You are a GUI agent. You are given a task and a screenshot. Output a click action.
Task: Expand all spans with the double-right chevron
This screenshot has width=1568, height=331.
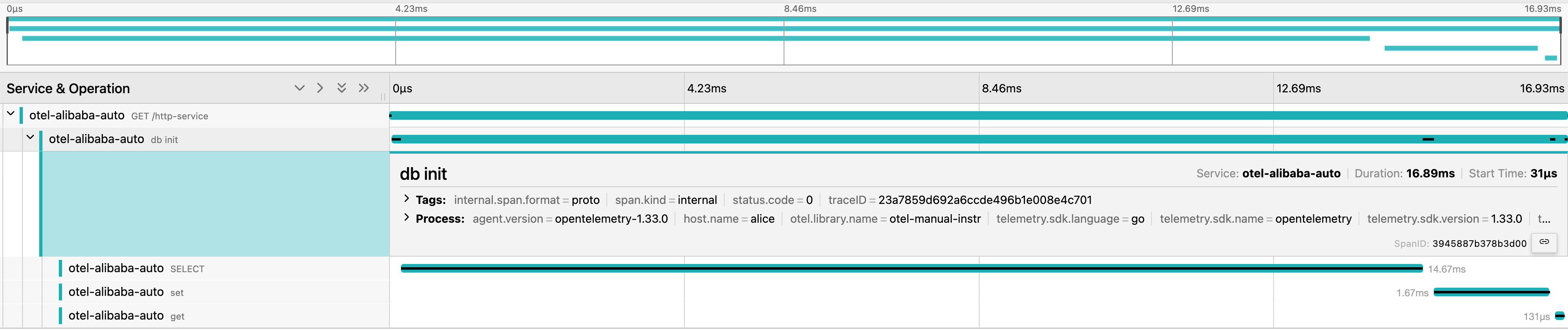(363, 88)
